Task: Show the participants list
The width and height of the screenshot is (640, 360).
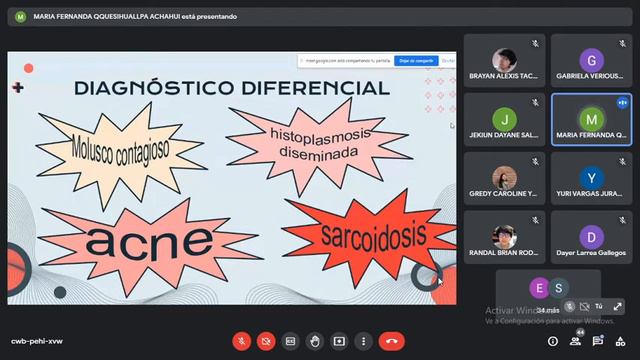Action: coord(576,341)
